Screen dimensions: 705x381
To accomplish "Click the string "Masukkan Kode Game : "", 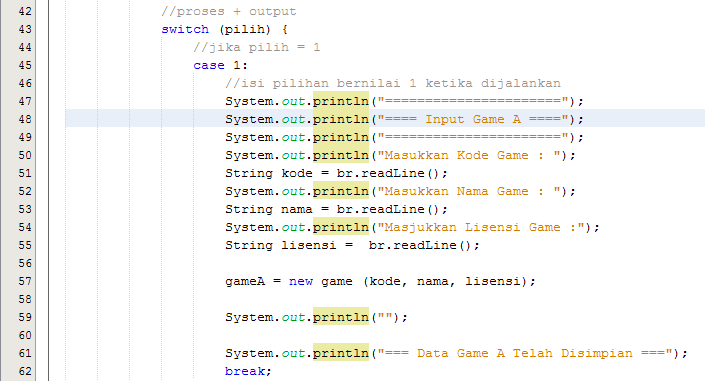I will coord(469,155).
